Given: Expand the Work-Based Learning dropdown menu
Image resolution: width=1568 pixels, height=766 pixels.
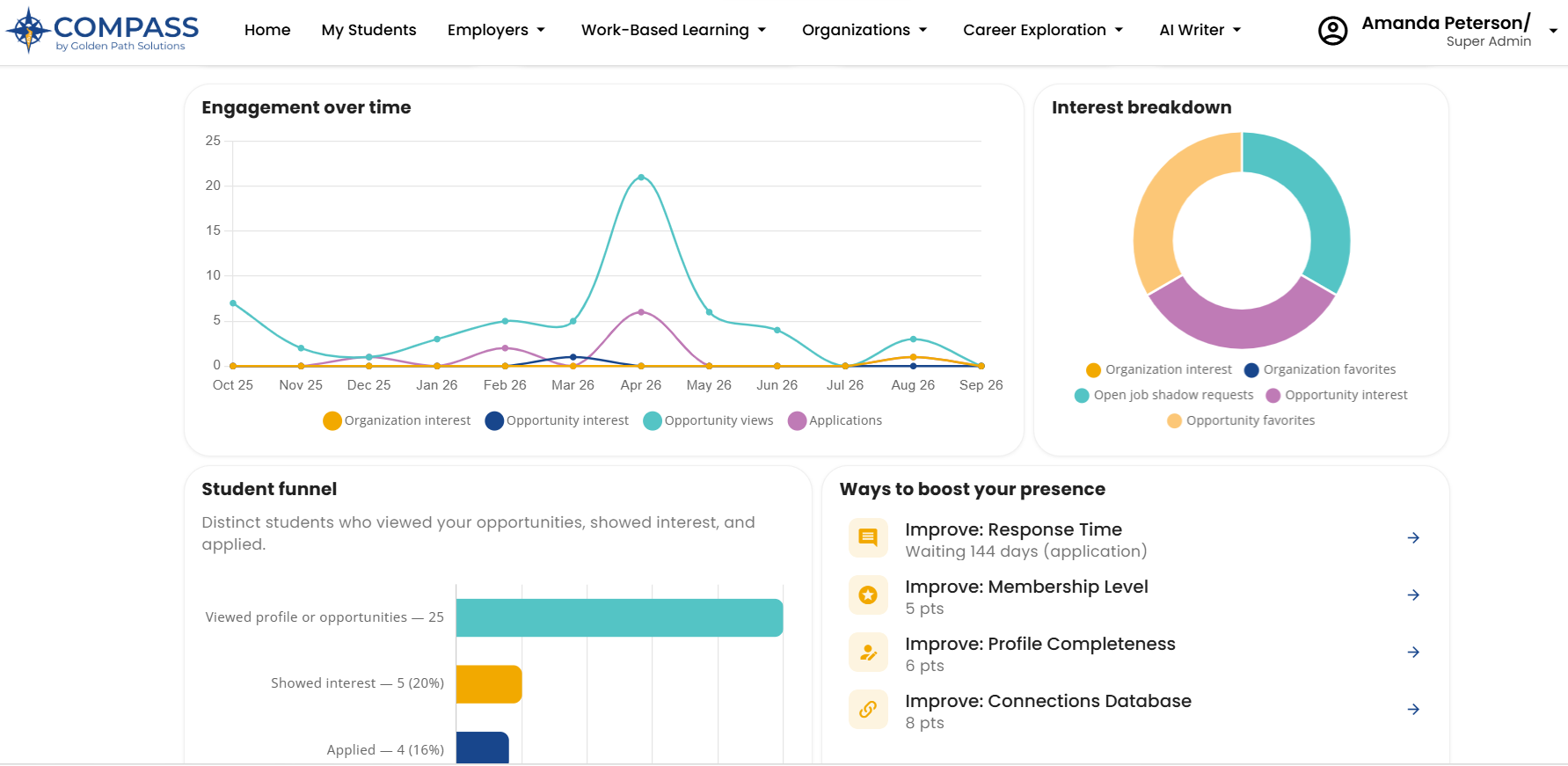Looking at the screenshot, I should (x=674, y=30).
